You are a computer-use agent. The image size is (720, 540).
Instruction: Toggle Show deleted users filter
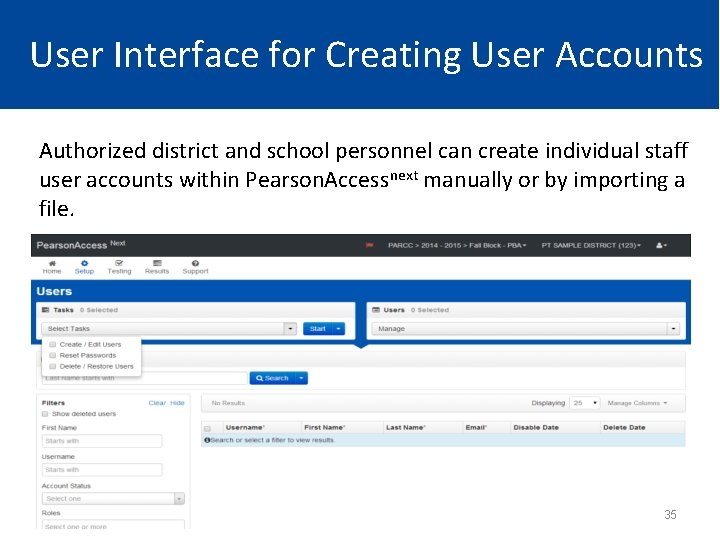[45, 414]
